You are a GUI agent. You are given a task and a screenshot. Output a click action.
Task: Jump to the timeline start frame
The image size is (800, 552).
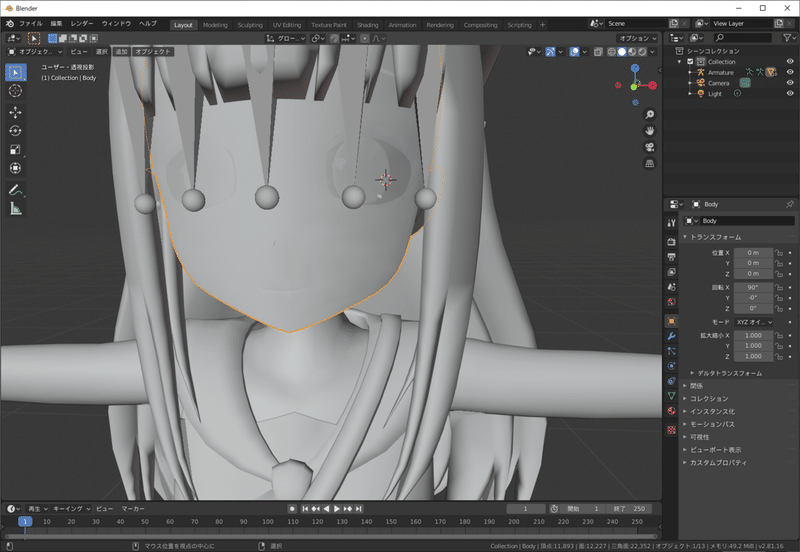tap(305, 509)
